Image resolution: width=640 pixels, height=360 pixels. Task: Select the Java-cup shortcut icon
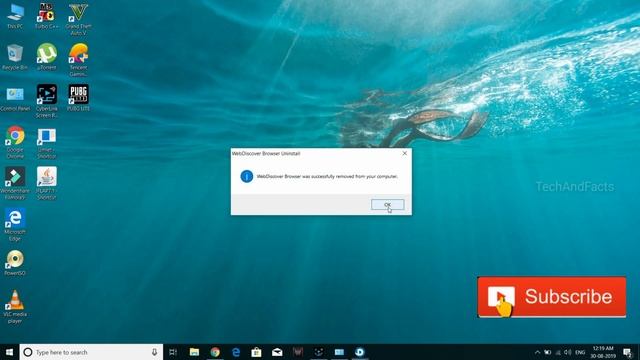click(47, 184)
